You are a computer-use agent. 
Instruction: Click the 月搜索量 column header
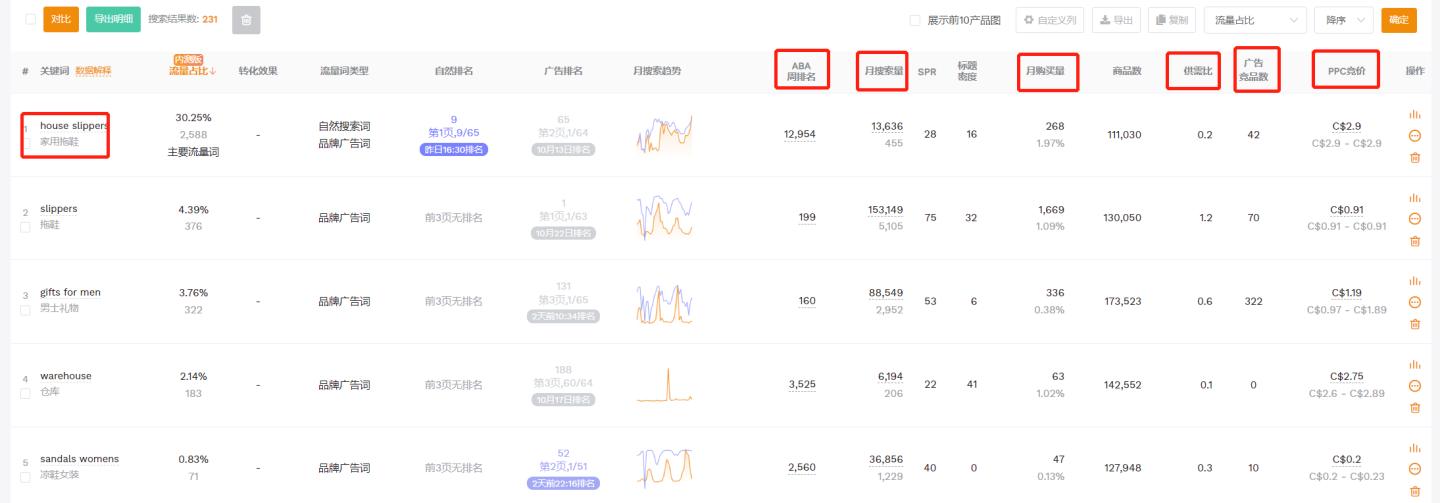pyautogui.click(x=883, y=71)
